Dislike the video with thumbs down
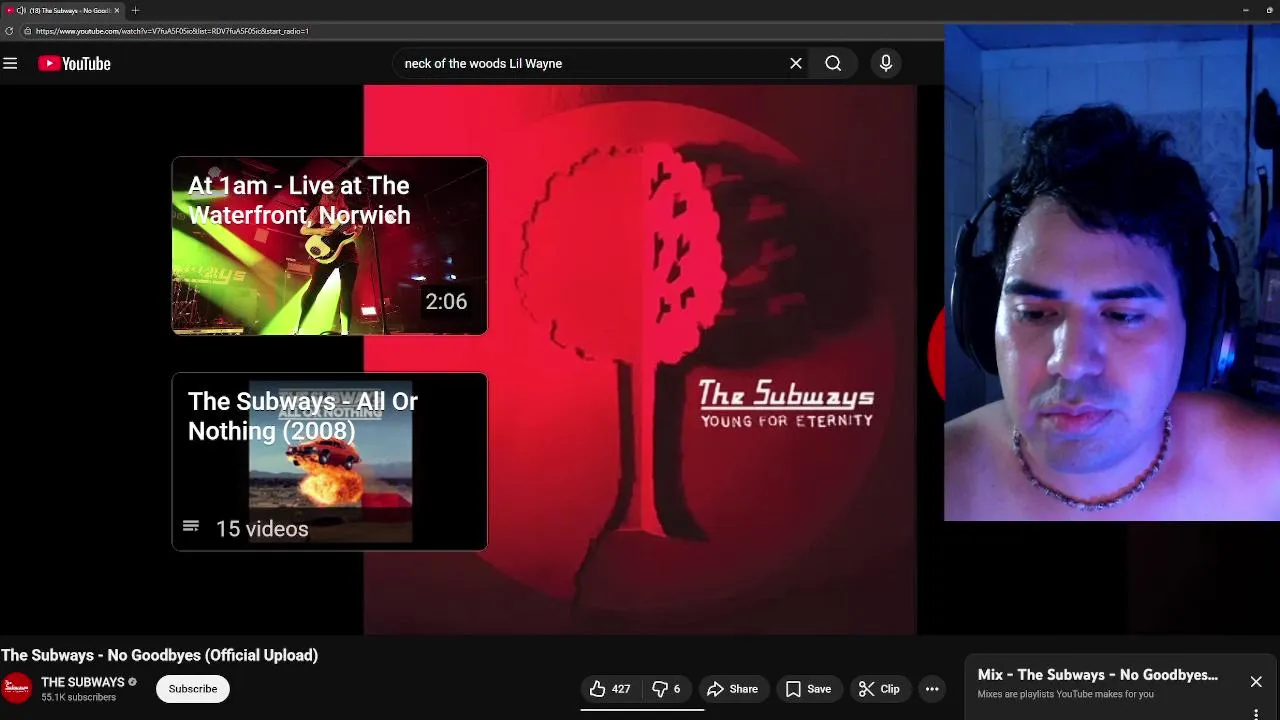Screen dimensions: 1280x720 click(667, 689)
